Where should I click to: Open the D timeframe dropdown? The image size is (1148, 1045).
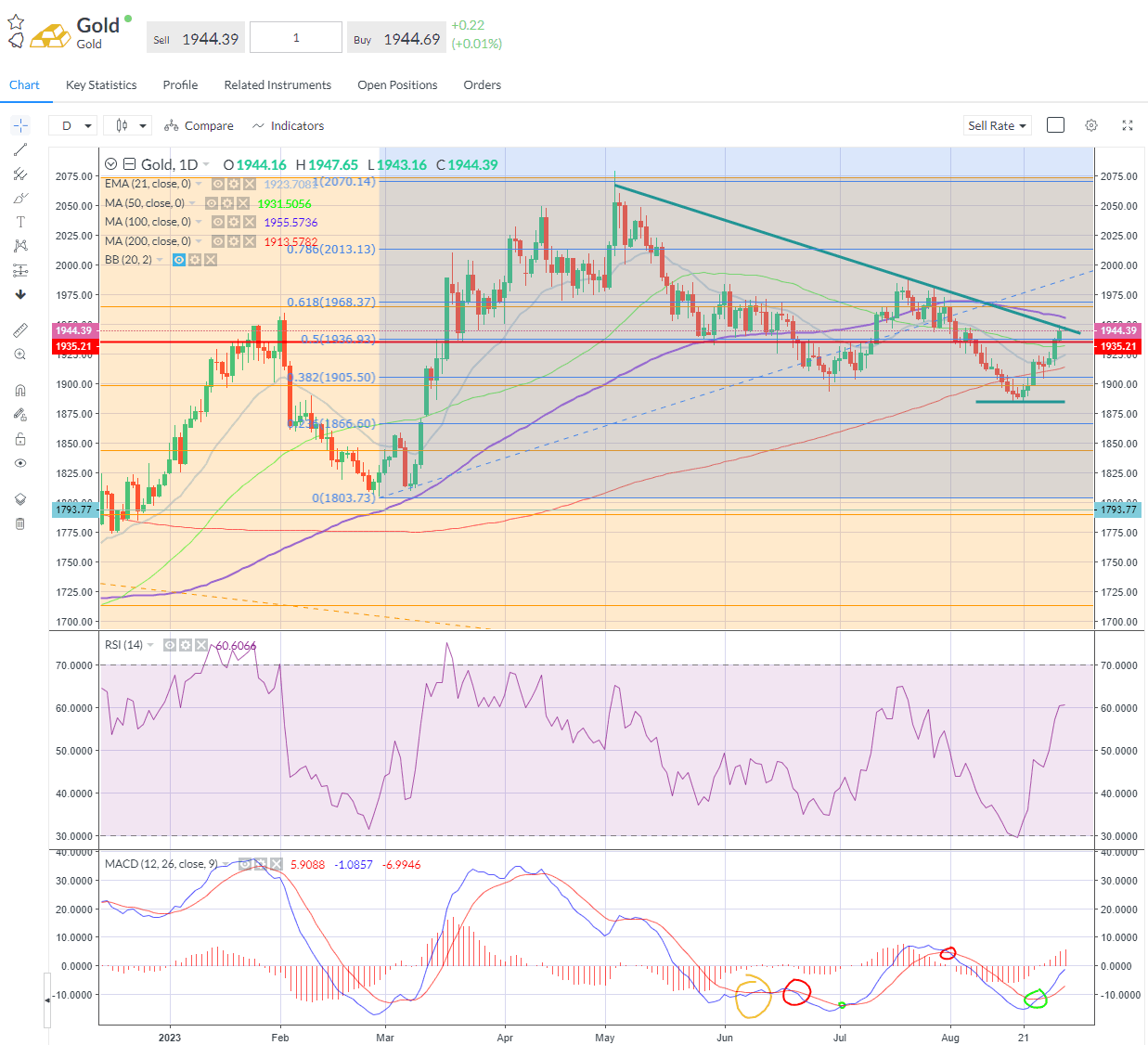click(x=76, y=125)
